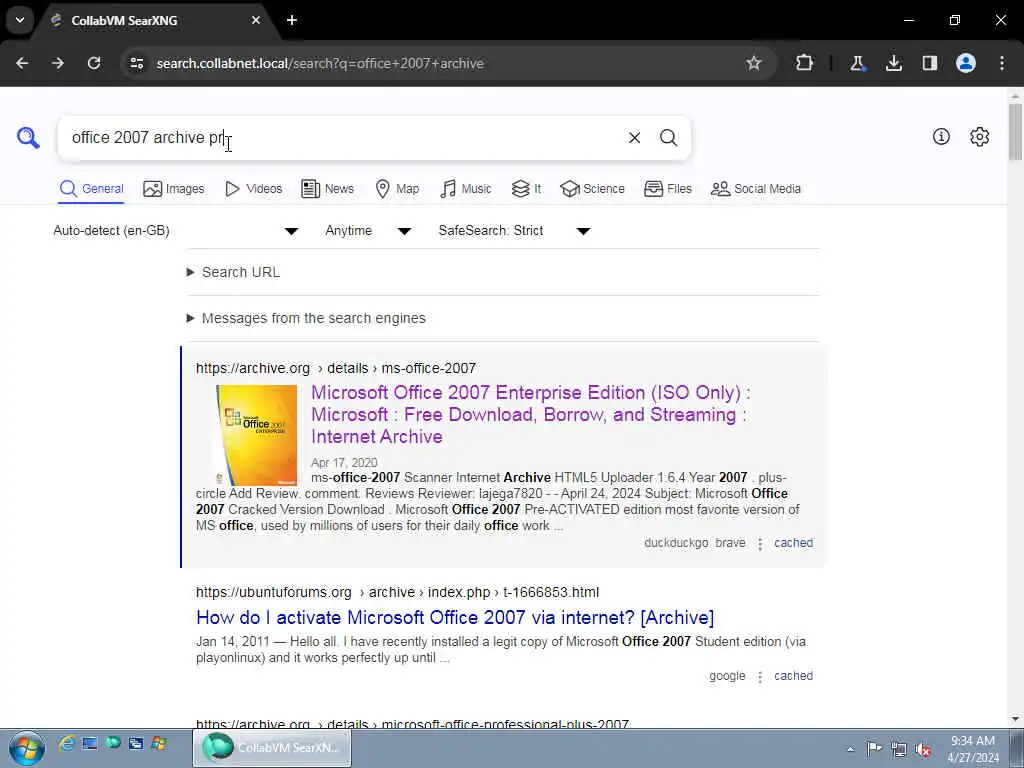The width and height of the screenshot is (1024, 768).
Task: Close the CollabVM SearXNG tab
Action: tap(256, 20)
